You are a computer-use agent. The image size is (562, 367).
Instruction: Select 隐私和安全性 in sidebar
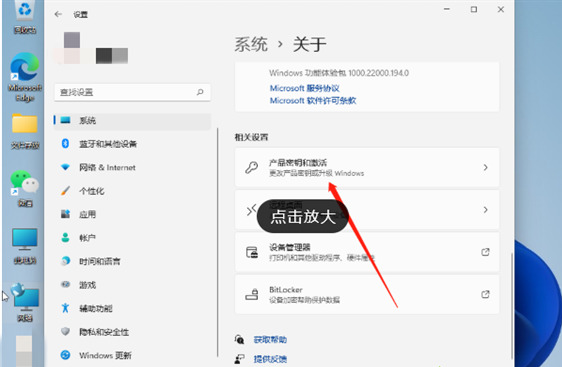[x=132, y=331]
